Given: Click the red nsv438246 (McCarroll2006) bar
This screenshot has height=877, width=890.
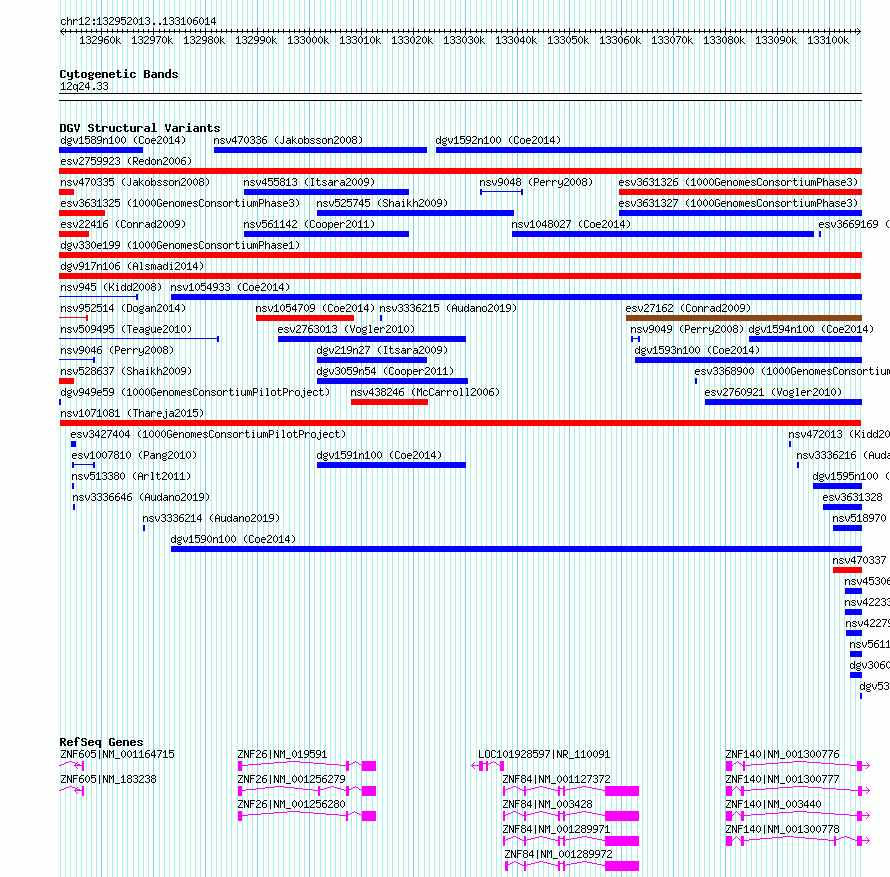Looking at the screenshot, I should [x=389, y=402].
